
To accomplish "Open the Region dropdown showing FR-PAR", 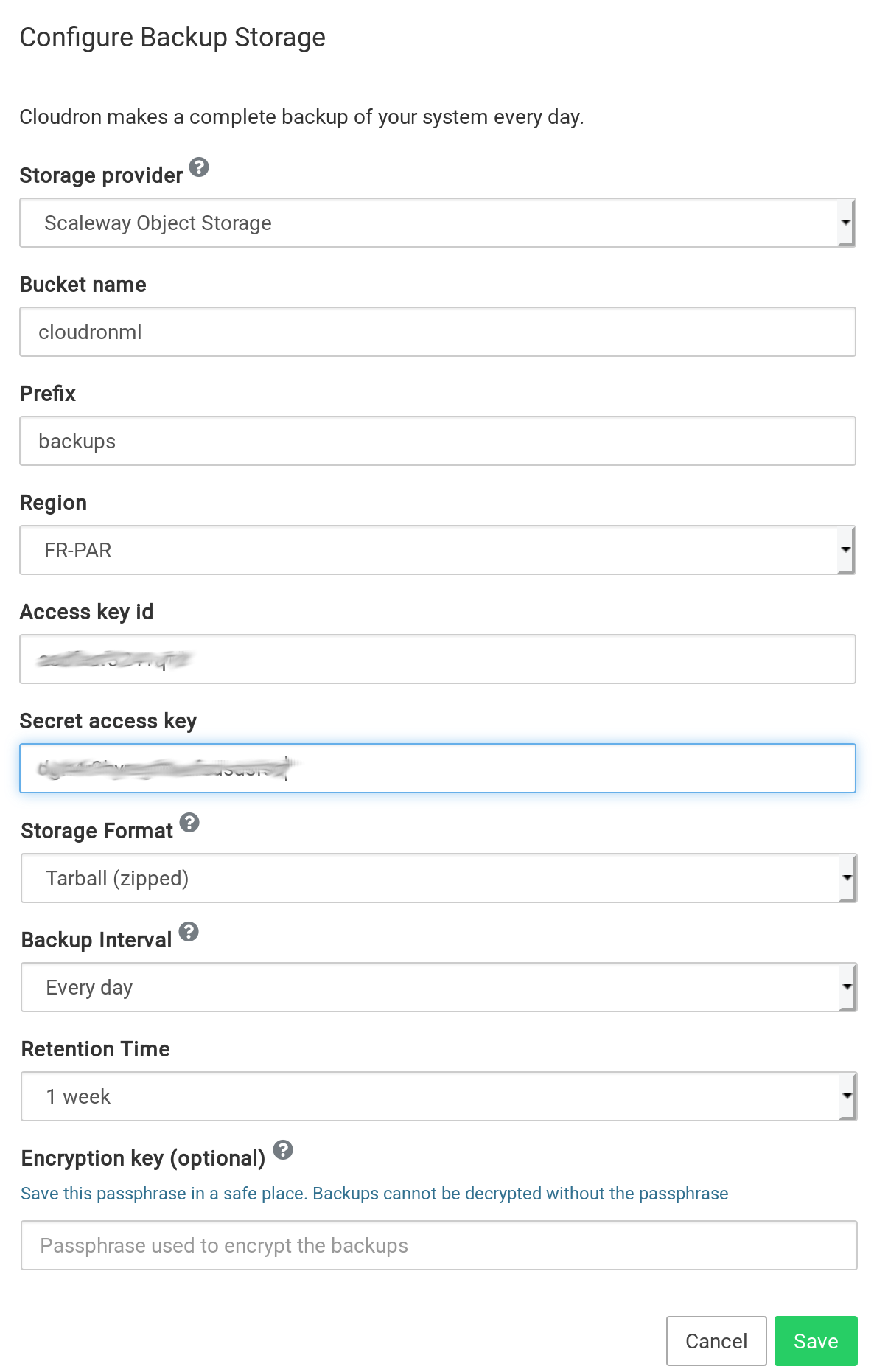I will tap(436, 550).
